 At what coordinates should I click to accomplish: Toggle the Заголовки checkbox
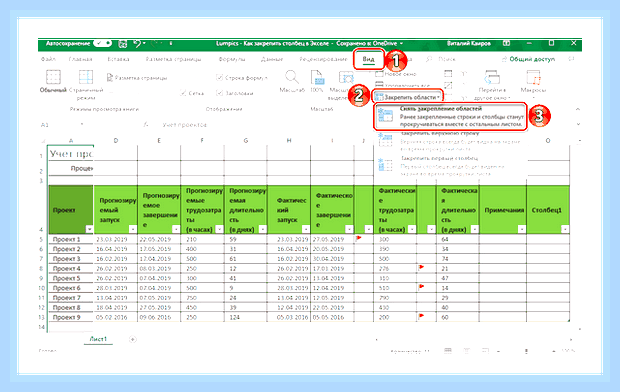click(219, 93)
